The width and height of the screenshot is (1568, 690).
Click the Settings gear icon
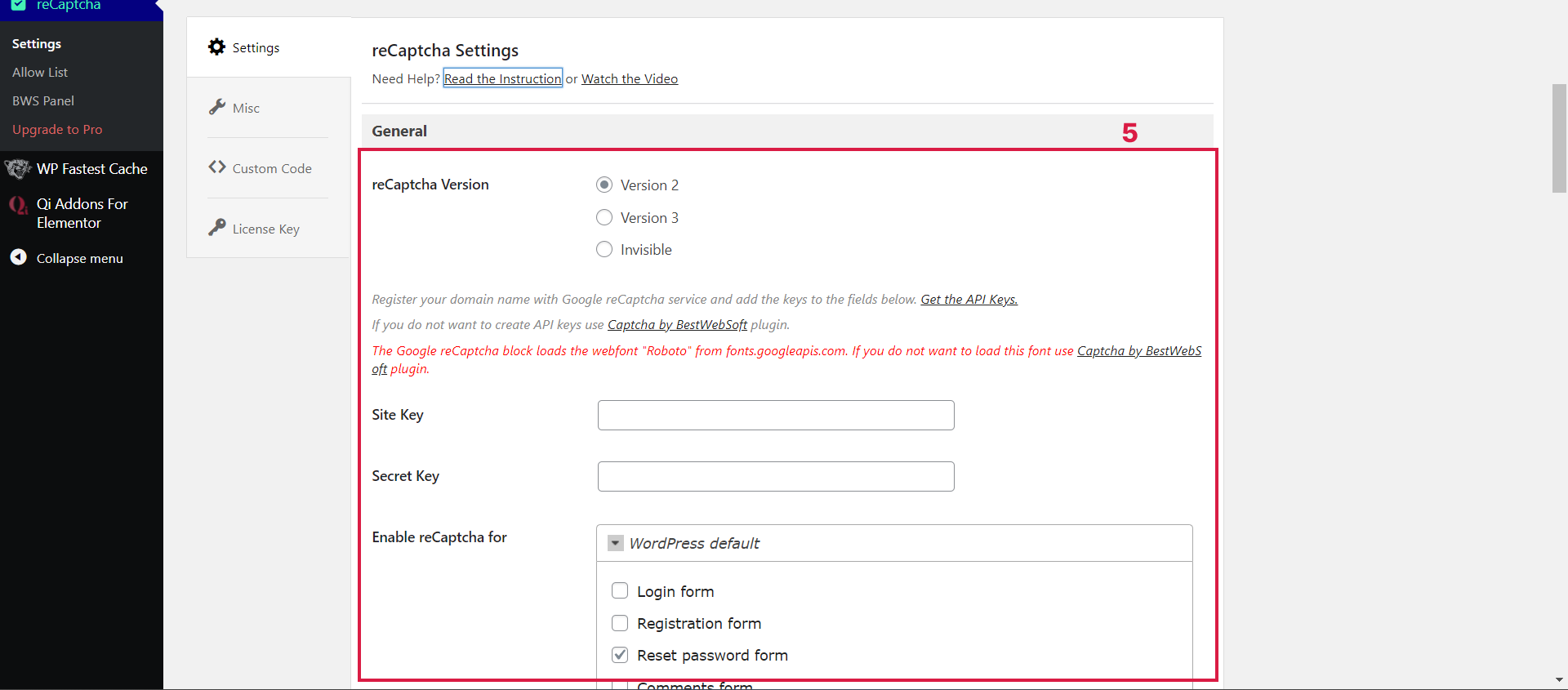216,47
